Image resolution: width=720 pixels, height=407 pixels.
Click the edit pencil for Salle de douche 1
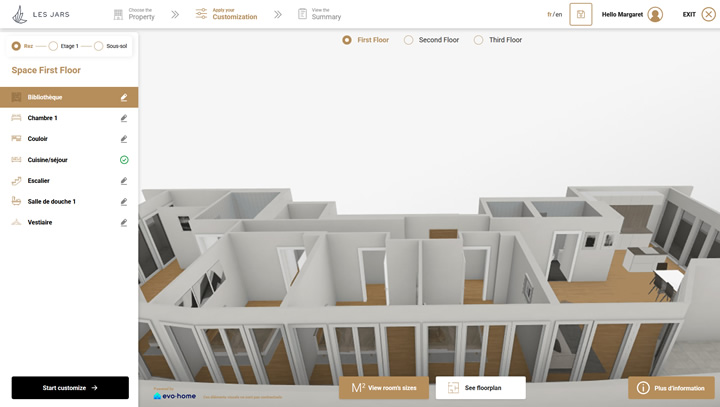coord(124,202)
